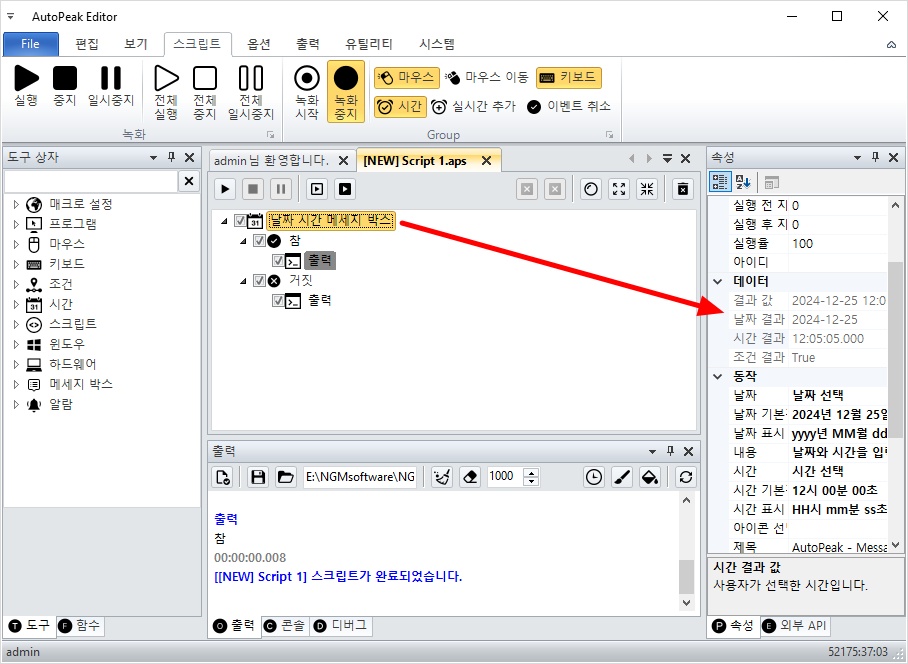Expand the 마우스 toolbox node
The height and width of the screenshot is (664, 908).
pos(16,244)
